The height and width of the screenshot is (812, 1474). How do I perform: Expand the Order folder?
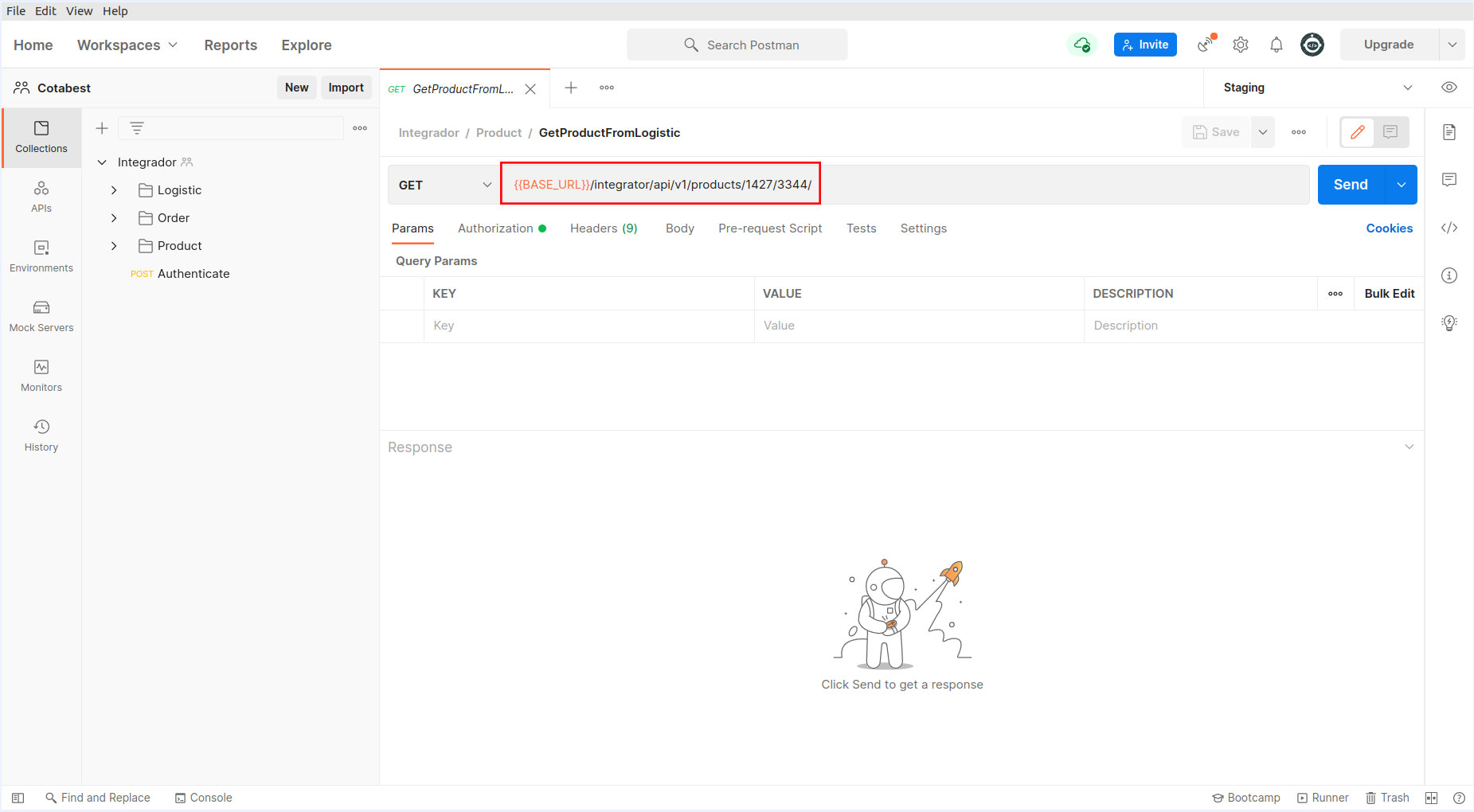[114, 218]
